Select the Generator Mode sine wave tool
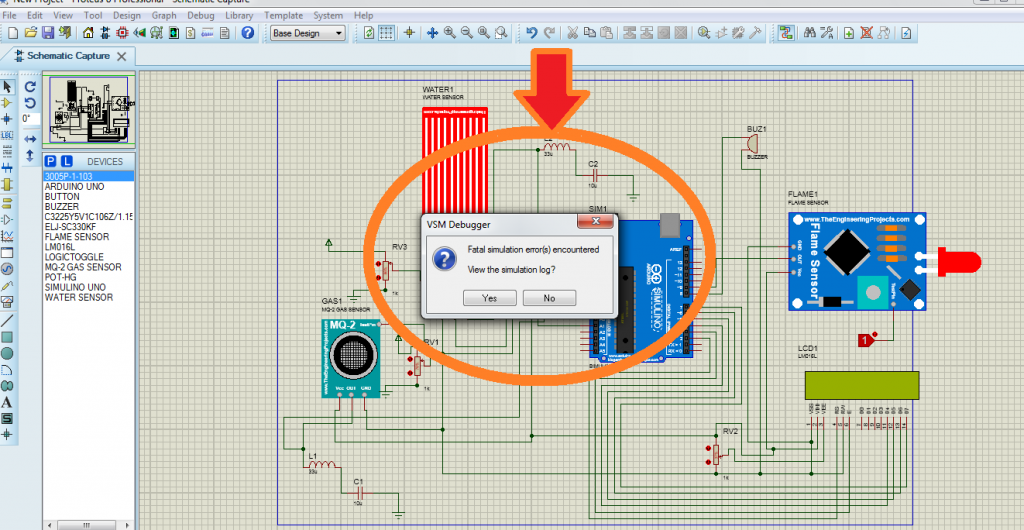The image size is (1024, 530). (x=7, y=269)
